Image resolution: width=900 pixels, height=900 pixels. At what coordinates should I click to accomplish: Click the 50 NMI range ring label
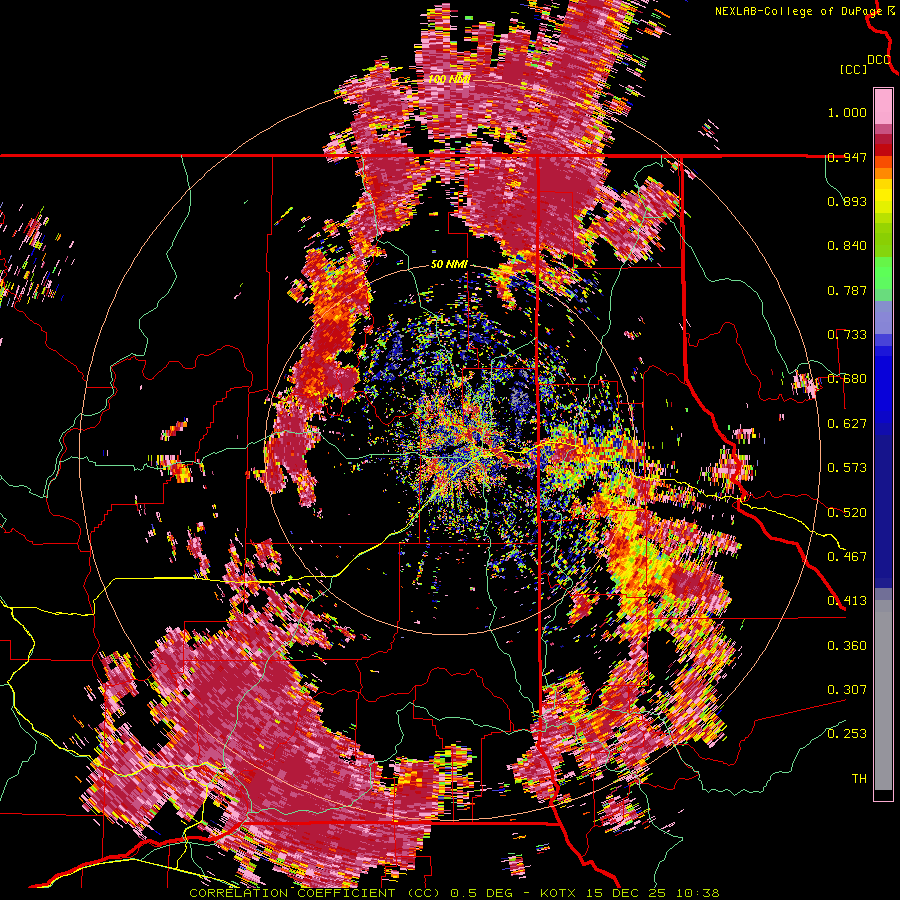point(449,265)
